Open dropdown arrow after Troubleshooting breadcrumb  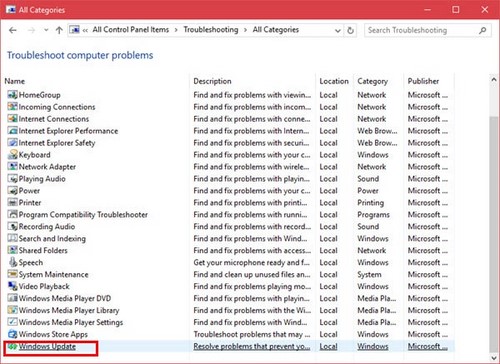tap(245, 30)
